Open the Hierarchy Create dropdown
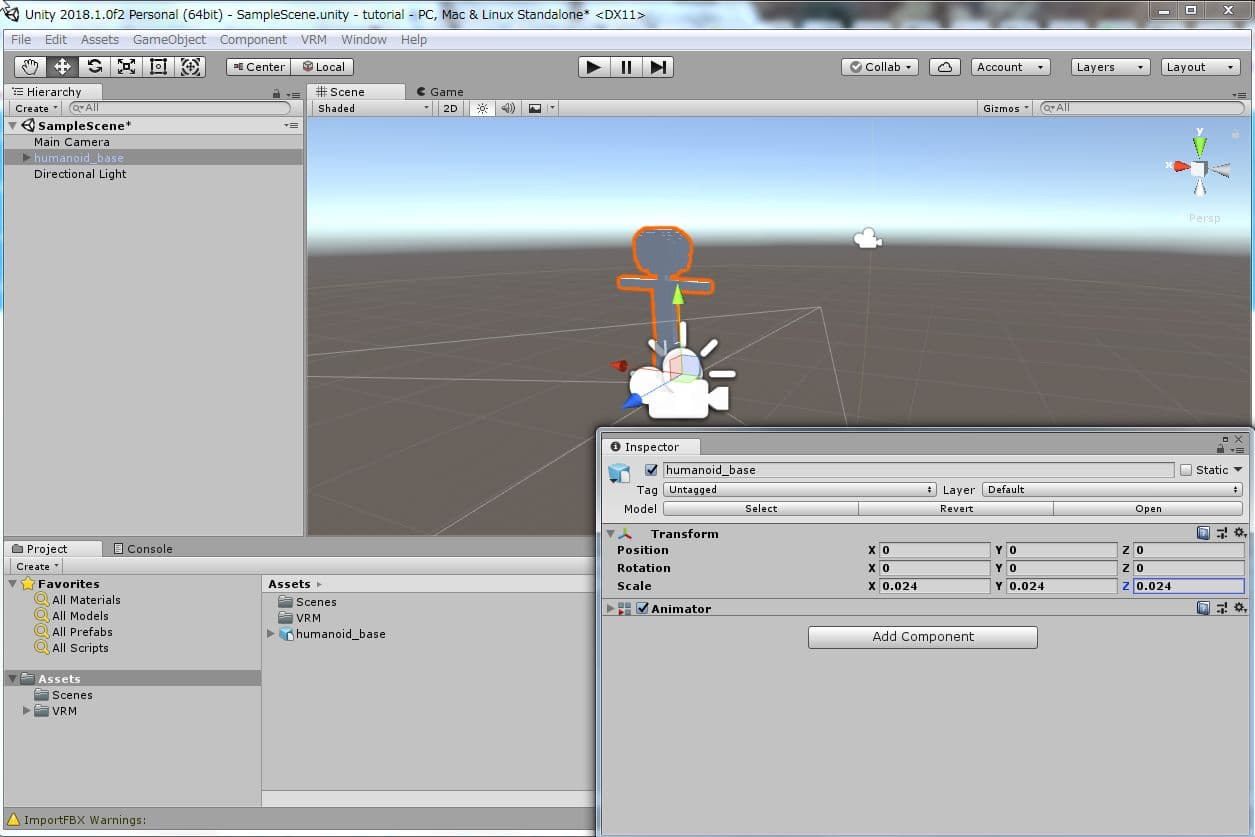Image resolution: width=1255 pixels, height=837 pixels. [36, 108]
